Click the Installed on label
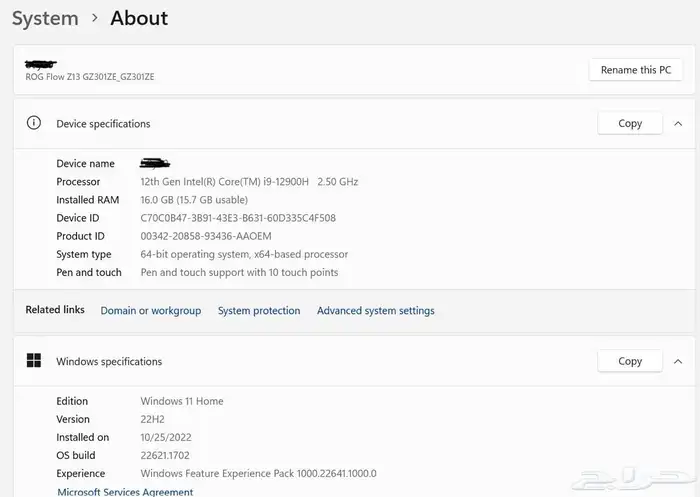700x497 pixels. click(x=83, y=438)
